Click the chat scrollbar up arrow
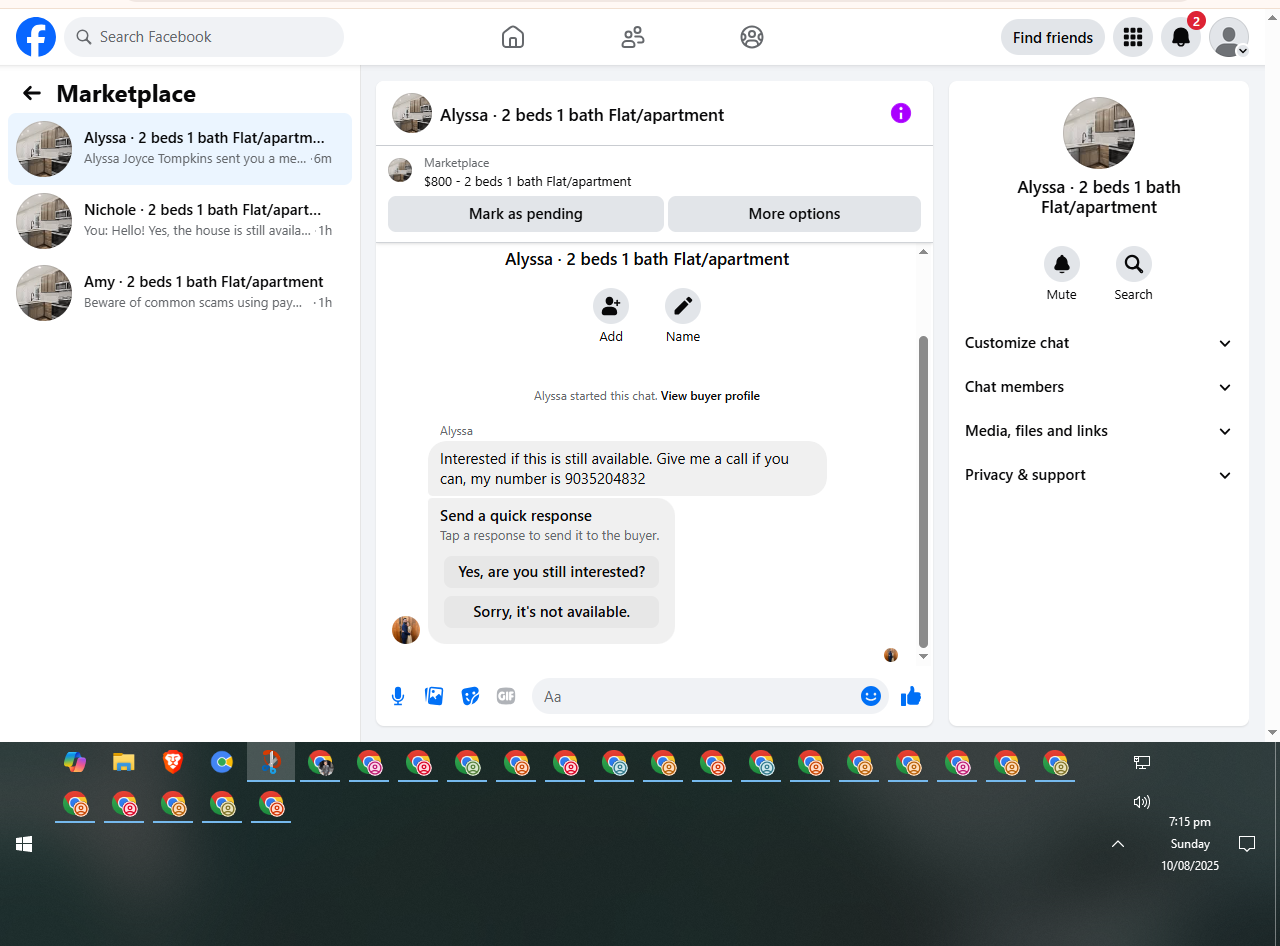1280x946 pixels. pos(923,252)
